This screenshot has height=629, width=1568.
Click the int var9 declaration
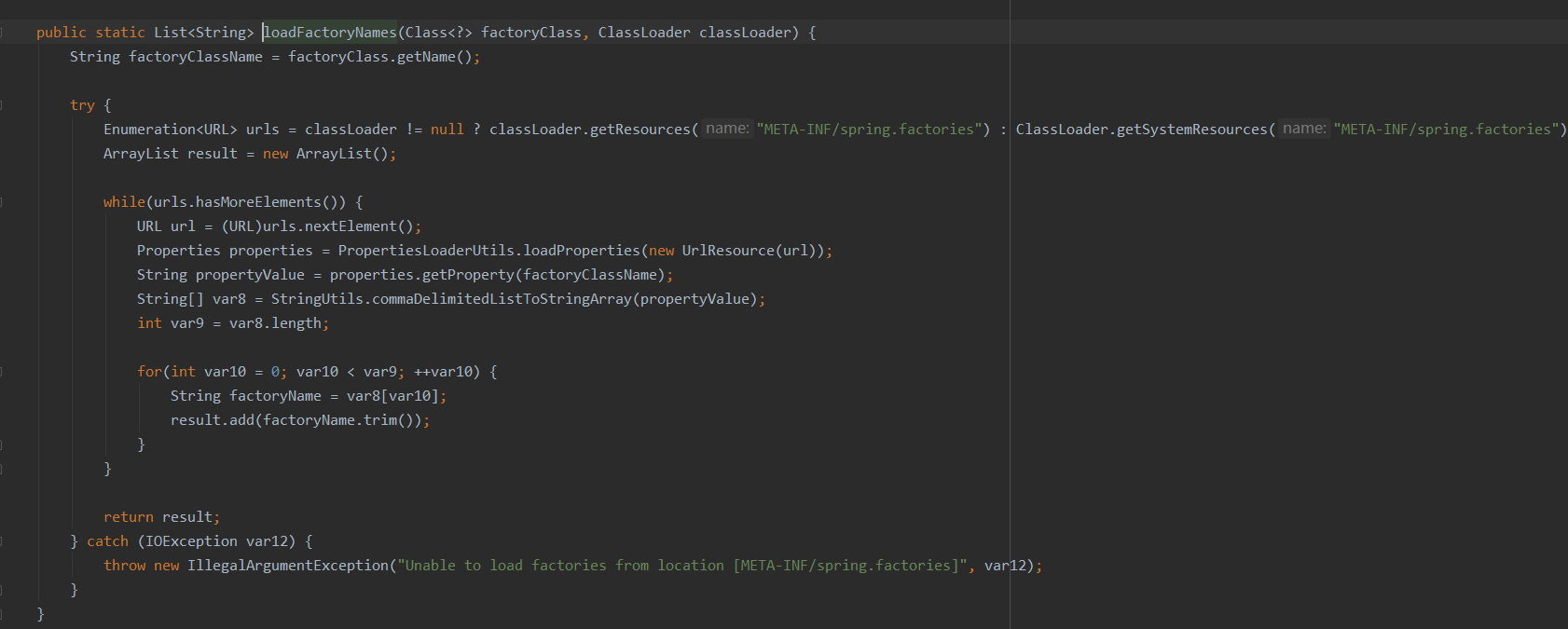tap(171, 323)
